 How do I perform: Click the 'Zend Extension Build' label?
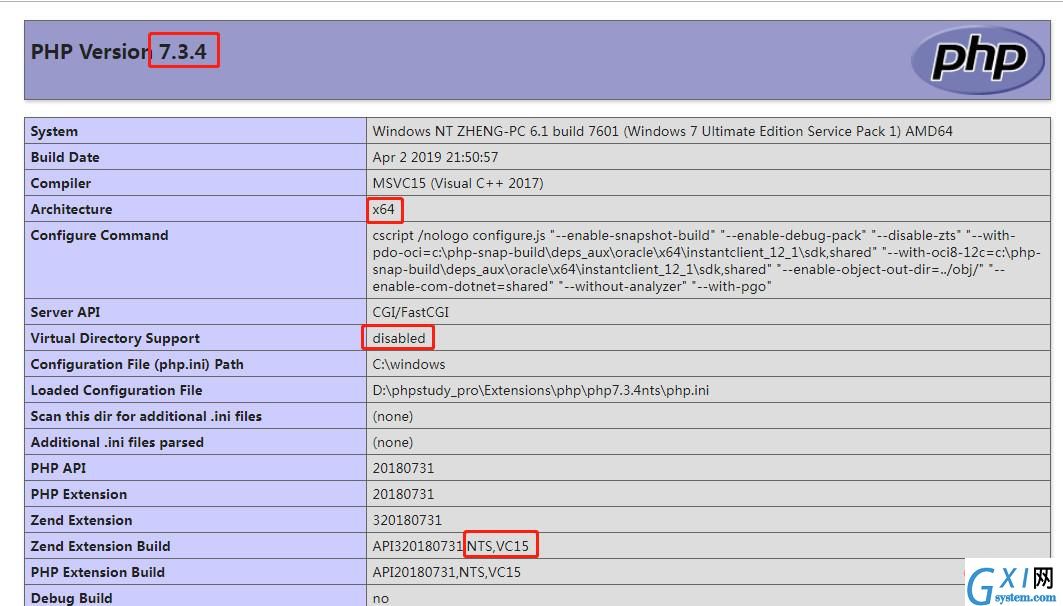coord(100,546)
